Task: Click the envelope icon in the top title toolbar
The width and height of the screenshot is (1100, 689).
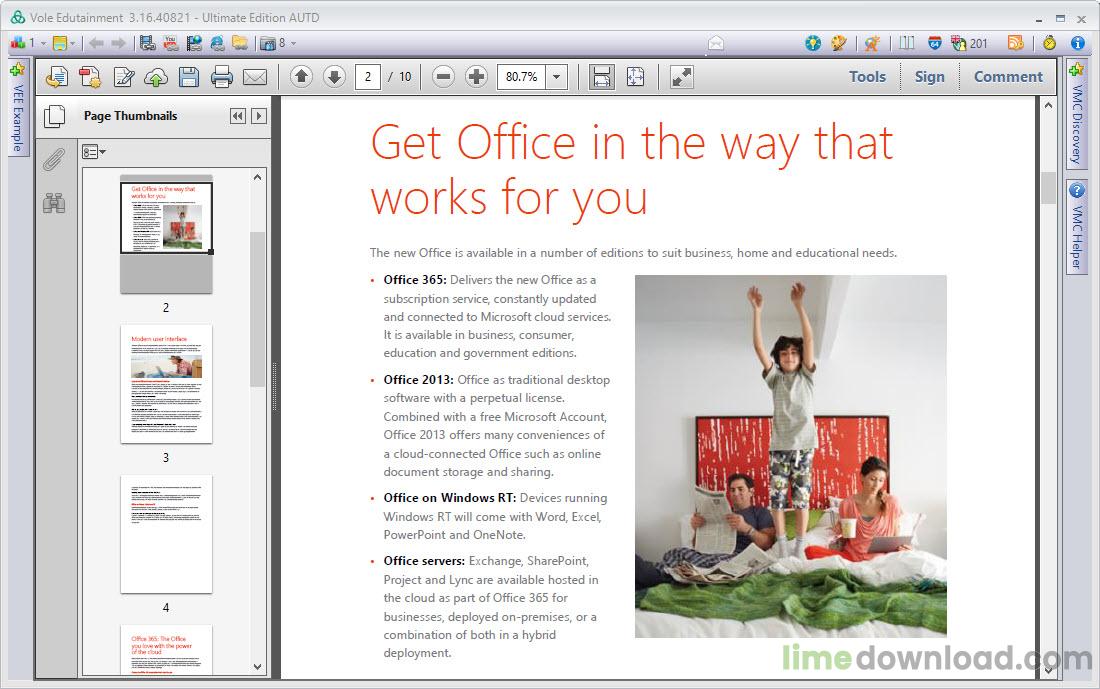Action: [x=716, y=44]
